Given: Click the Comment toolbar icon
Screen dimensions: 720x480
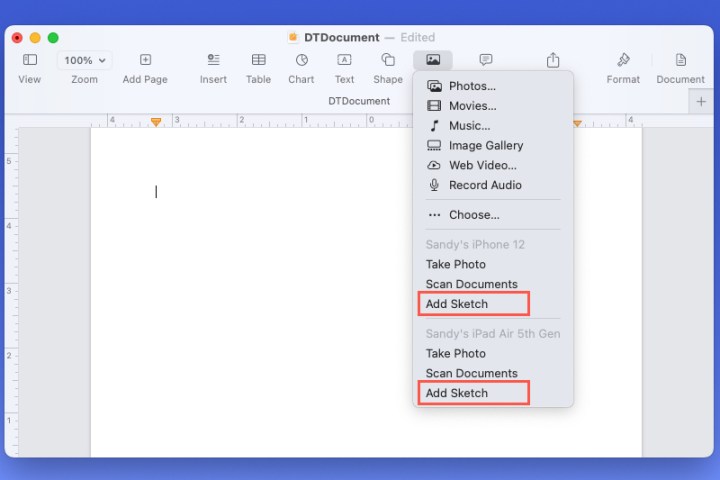Looking at the screenshot, I should (486, 61).
